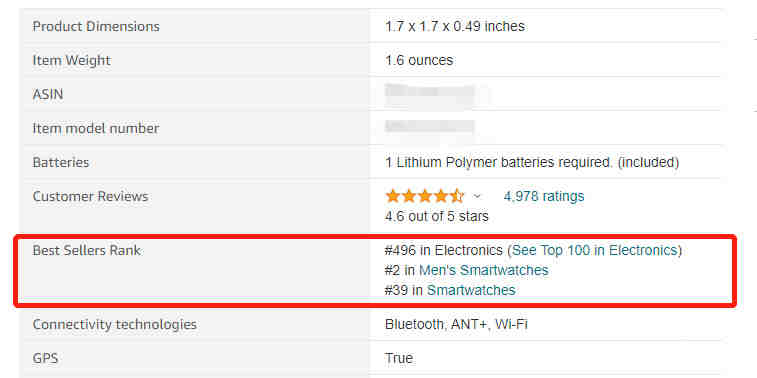Select the True value for GPS
The height and width of the screenshot is (378, 757).
click(x=399, y=359)
